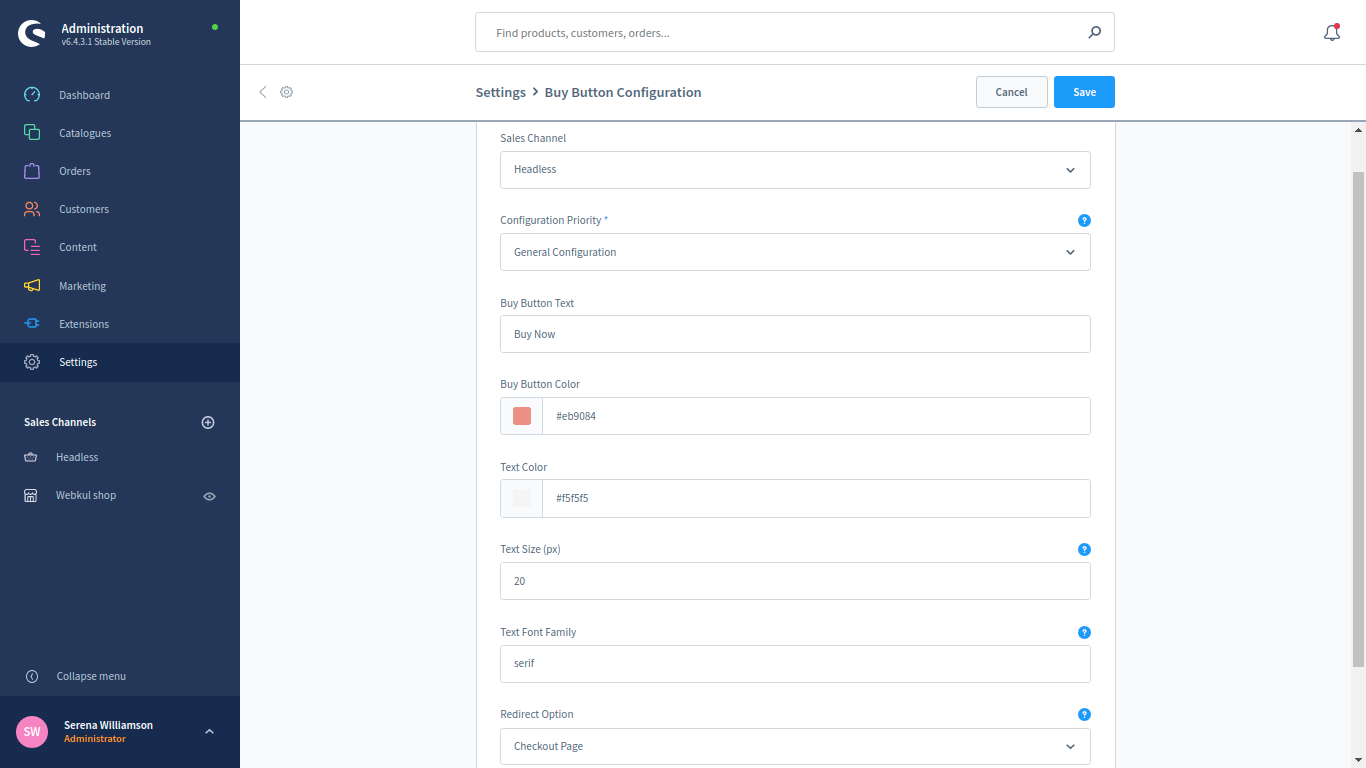1366x768 pixels.
Task: Click the Settings menu label
Action: coord(78,362)
